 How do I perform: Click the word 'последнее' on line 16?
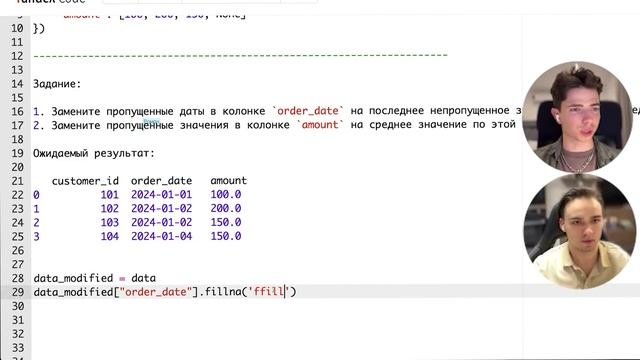(x=396, y=111)
